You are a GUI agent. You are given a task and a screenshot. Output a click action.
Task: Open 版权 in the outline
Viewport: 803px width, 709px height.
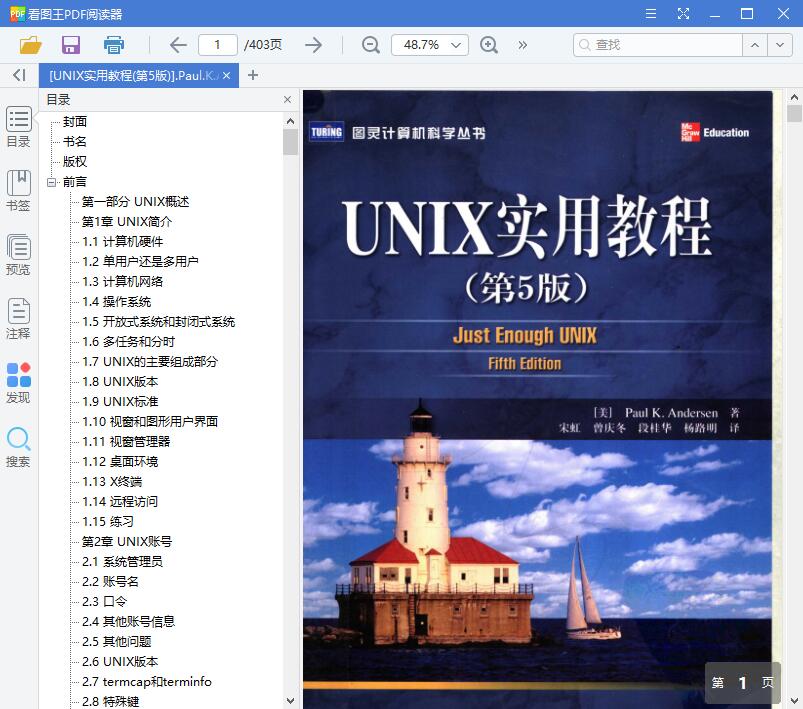point(75,161)
